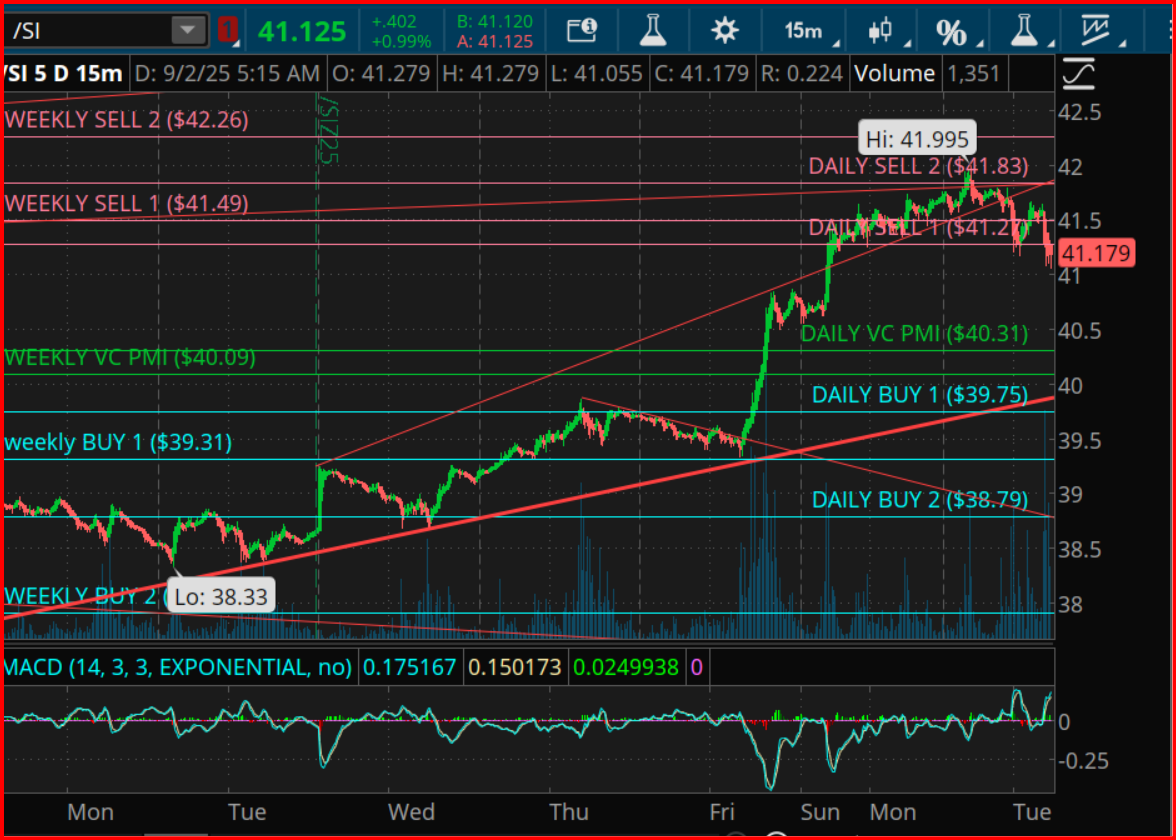
Task: Open the drawing tools chart icon menu
Action: [x=1096, y=31]
